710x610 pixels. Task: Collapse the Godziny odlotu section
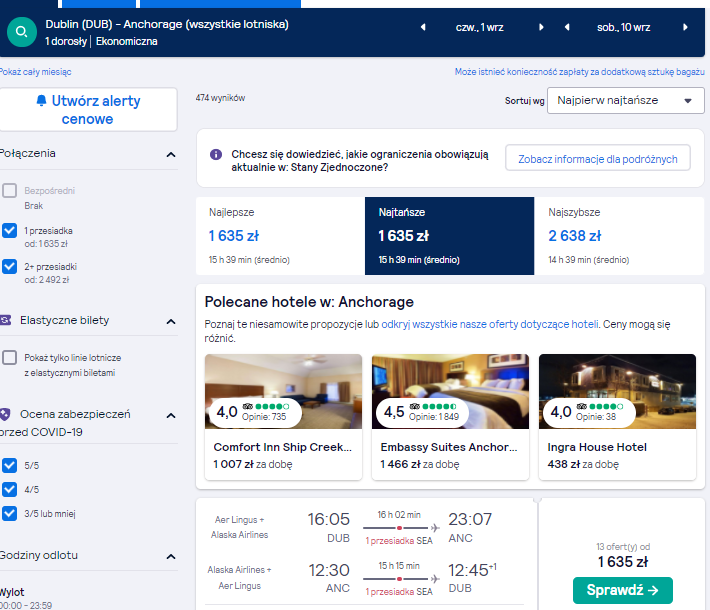click(171, 556)
